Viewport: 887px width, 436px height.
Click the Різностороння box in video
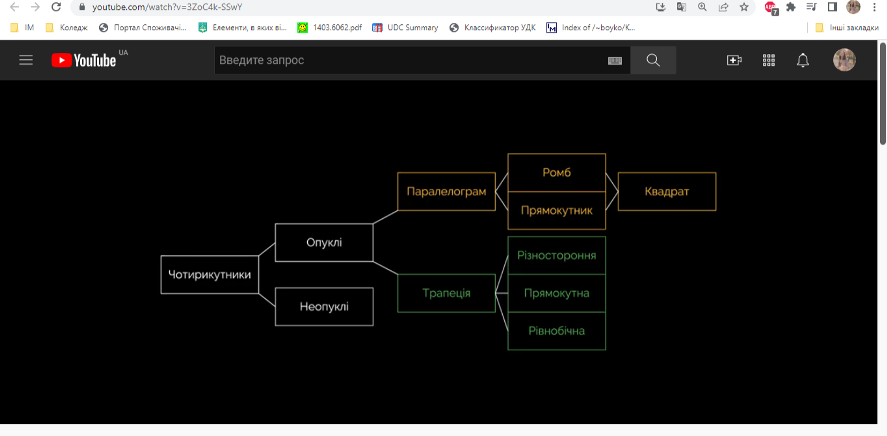[557, 255]
